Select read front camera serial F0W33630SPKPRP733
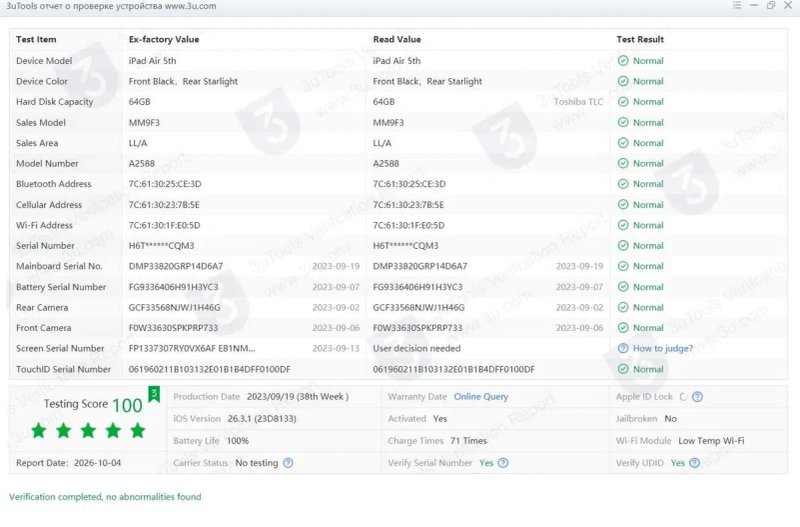 click(418, 328)
